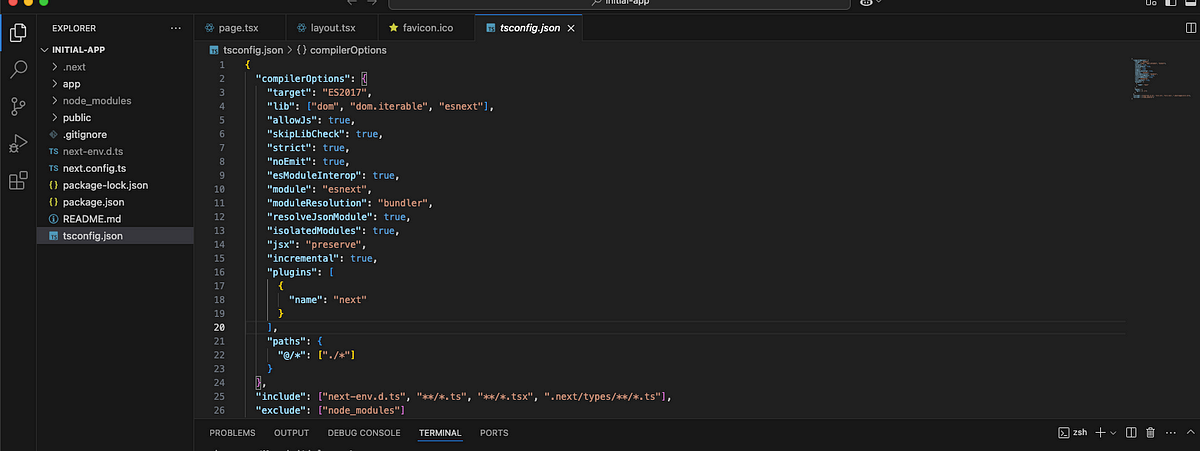
Task: Click the "strict": true line
Action: tap(308, 147)
